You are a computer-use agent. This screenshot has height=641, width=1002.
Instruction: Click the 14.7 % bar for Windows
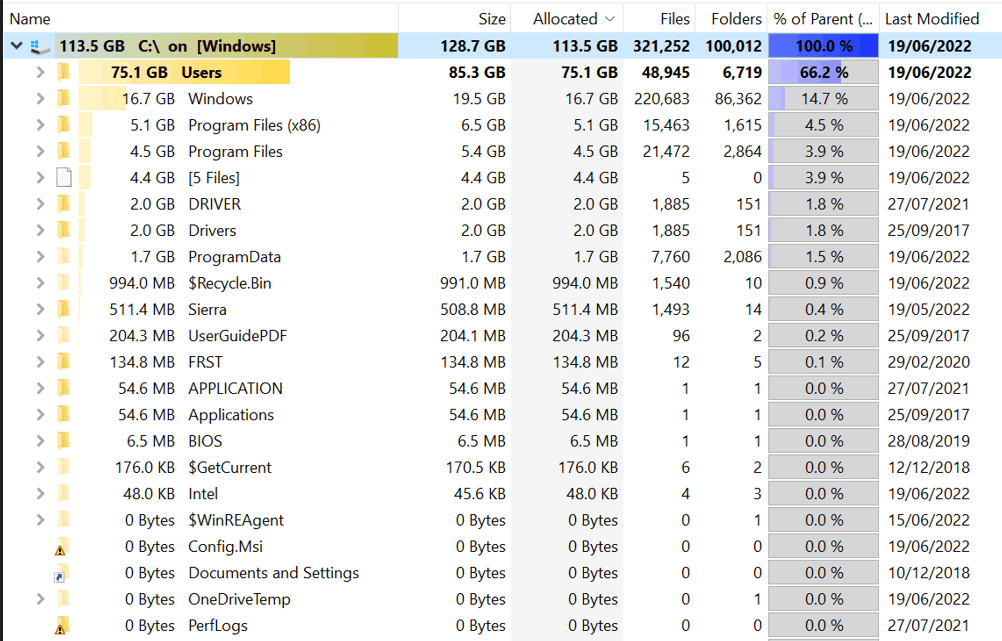click(x=823, y=98)
